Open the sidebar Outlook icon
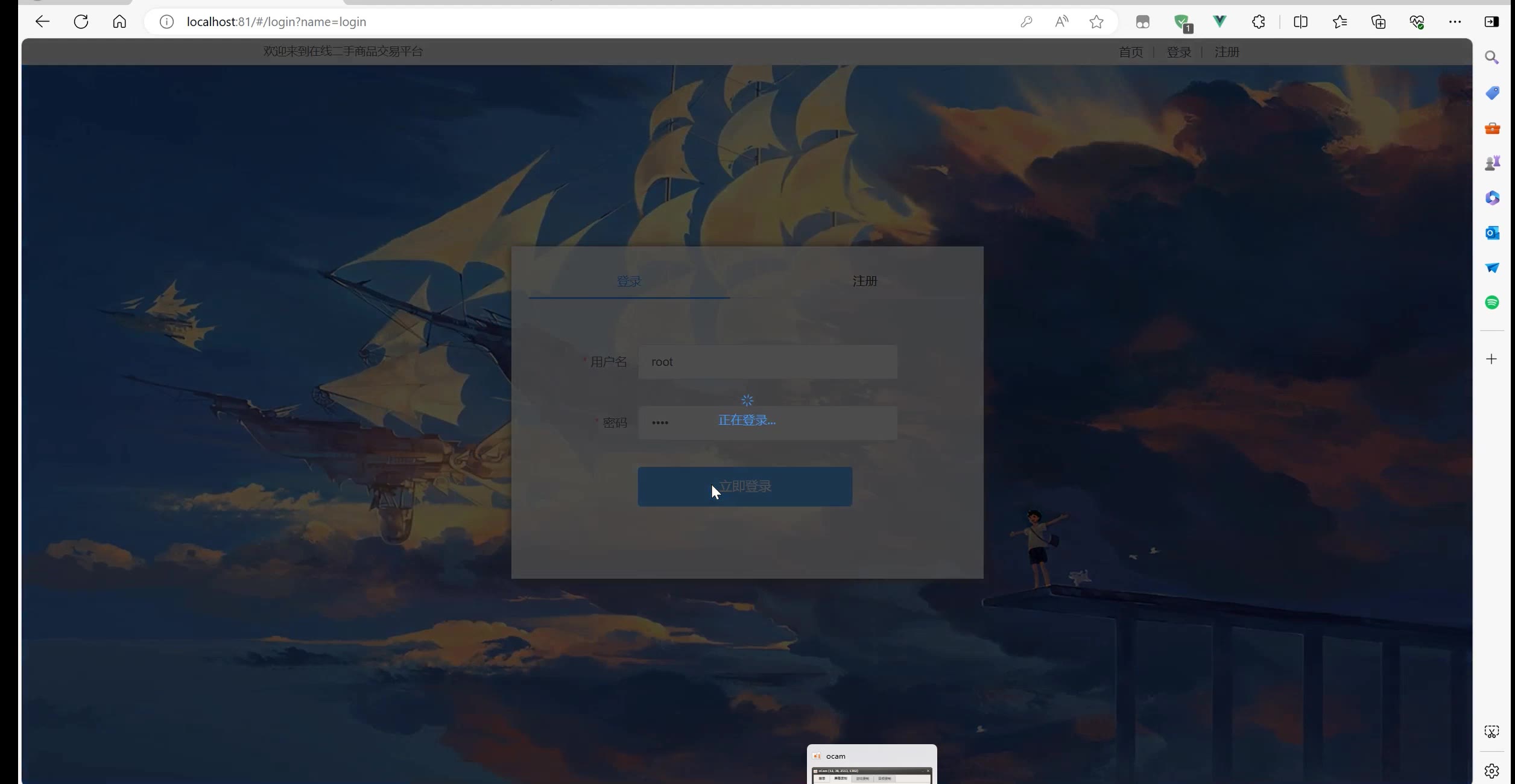Screen dimensions: 1515x784 (1492, 233)
